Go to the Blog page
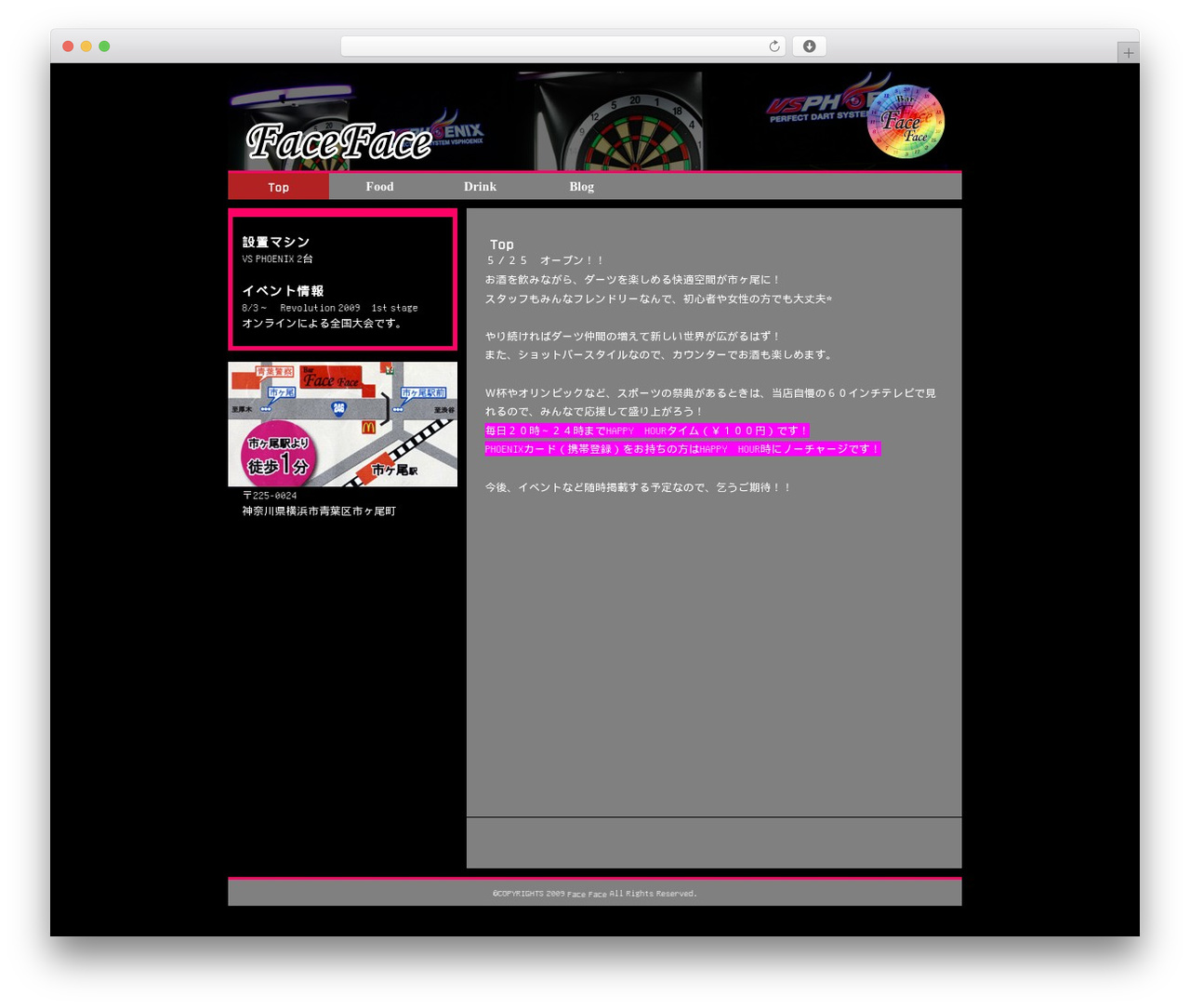This screenshot has height=1008, width=1190. 581,187
